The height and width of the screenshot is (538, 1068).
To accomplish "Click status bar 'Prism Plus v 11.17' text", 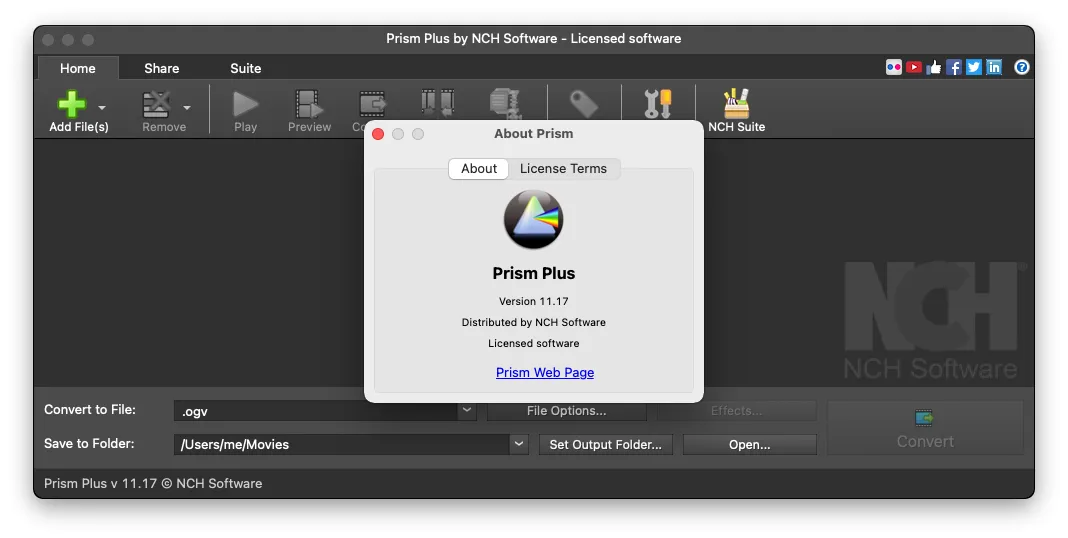I will coord(101,484).
